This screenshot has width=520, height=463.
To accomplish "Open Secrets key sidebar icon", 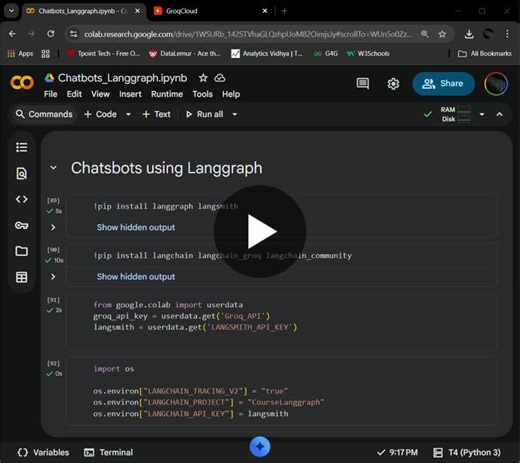I will click(22, 225).
